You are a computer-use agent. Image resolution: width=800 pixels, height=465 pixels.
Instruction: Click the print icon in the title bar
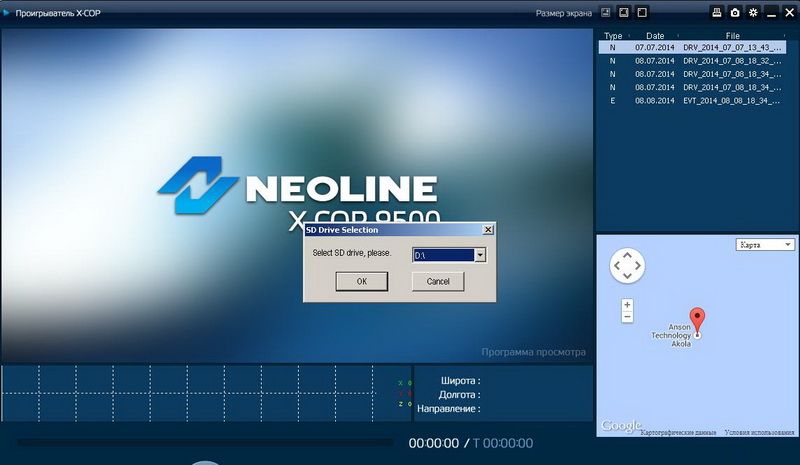pos(717,13)
